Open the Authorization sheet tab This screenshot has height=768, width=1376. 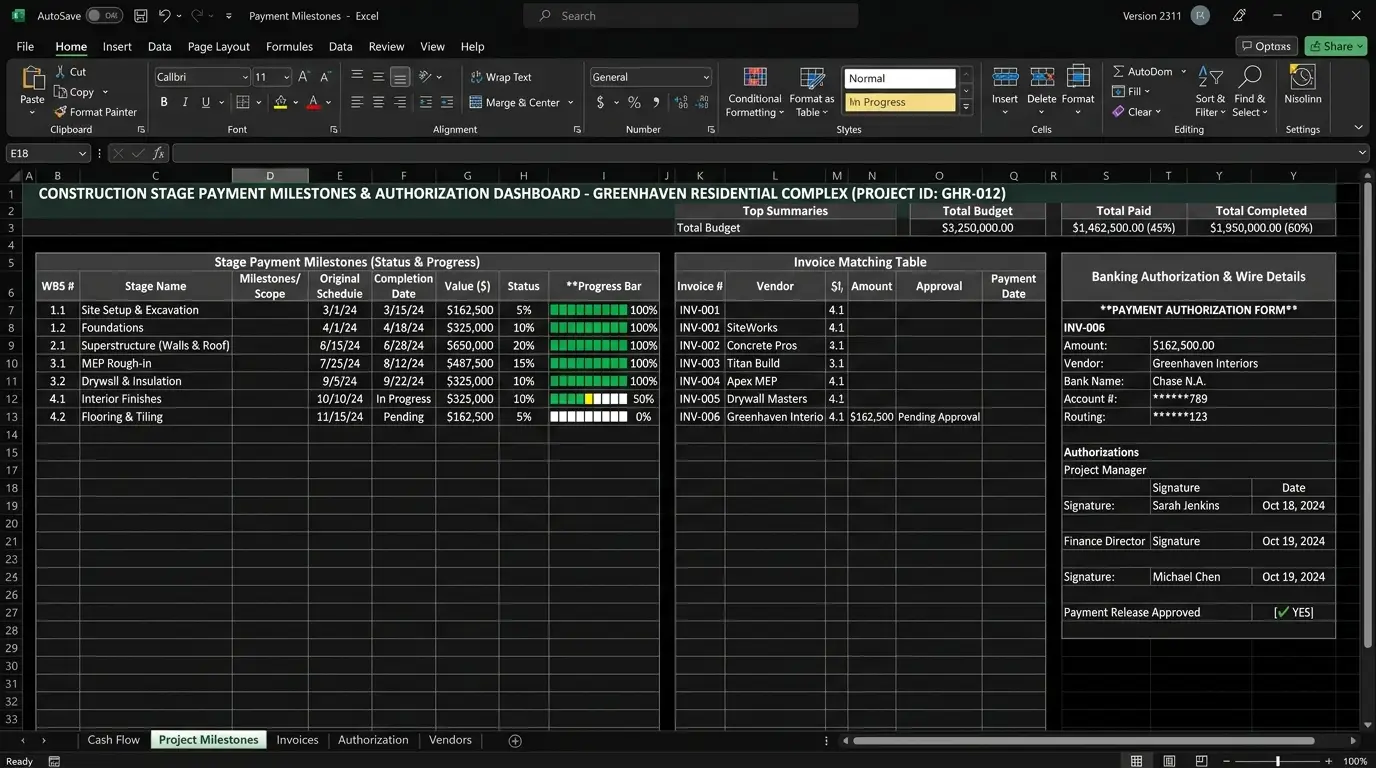coord(373,740)
